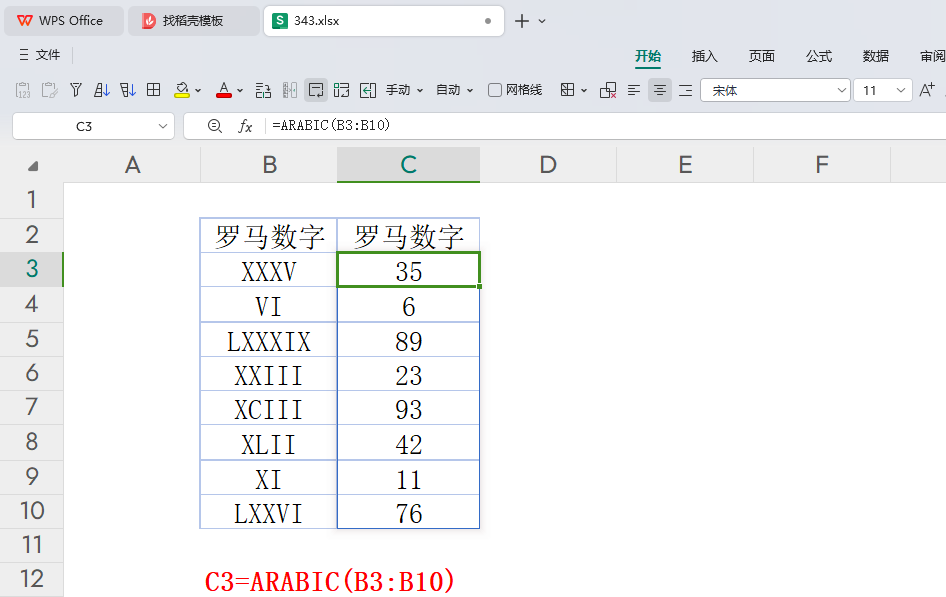Select cell containing XCIII
Image resolution: width=946 pixels, height=597 pixels.
[x=268, y=409]
